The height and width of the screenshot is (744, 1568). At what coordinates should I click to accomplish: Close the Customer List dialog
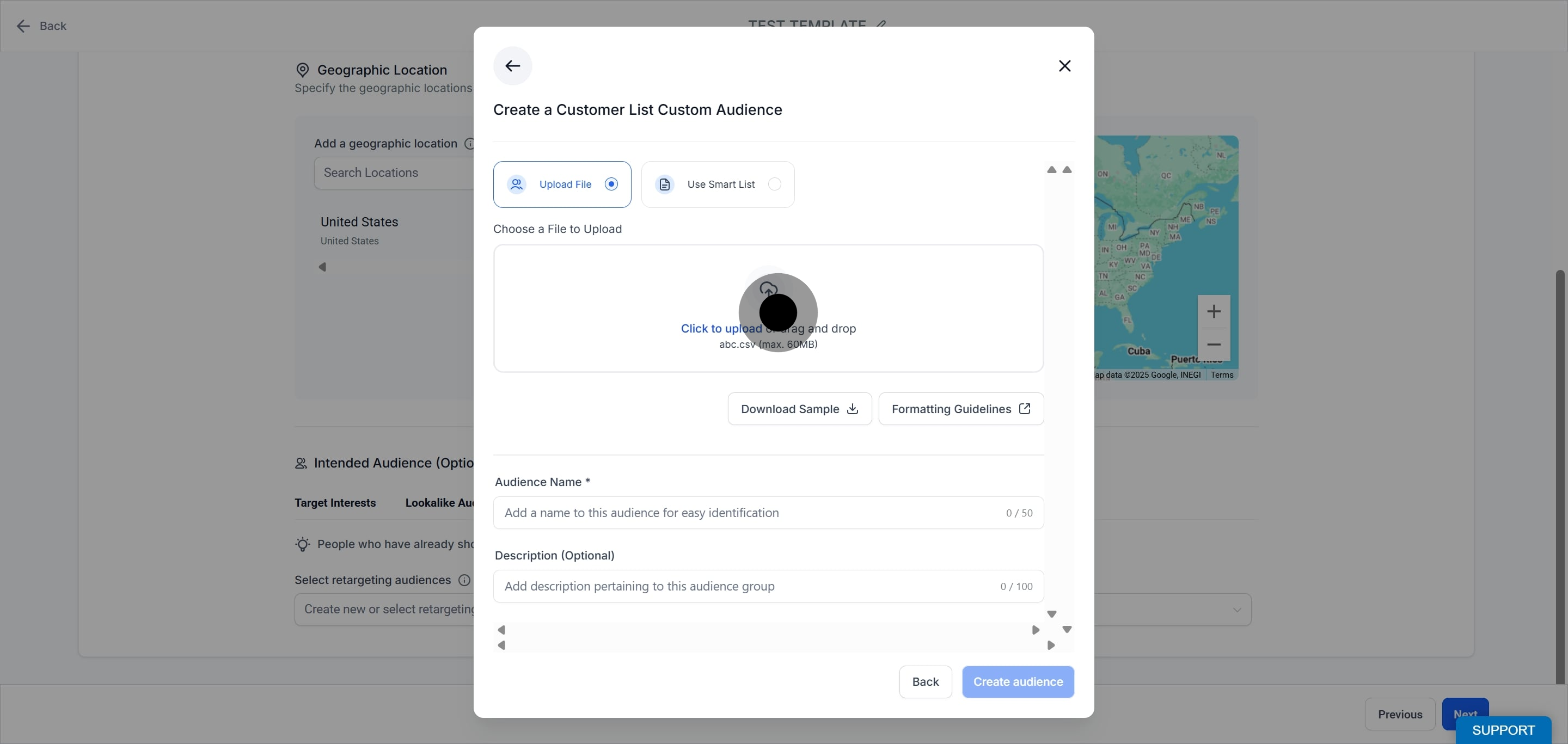point(1064,66)
